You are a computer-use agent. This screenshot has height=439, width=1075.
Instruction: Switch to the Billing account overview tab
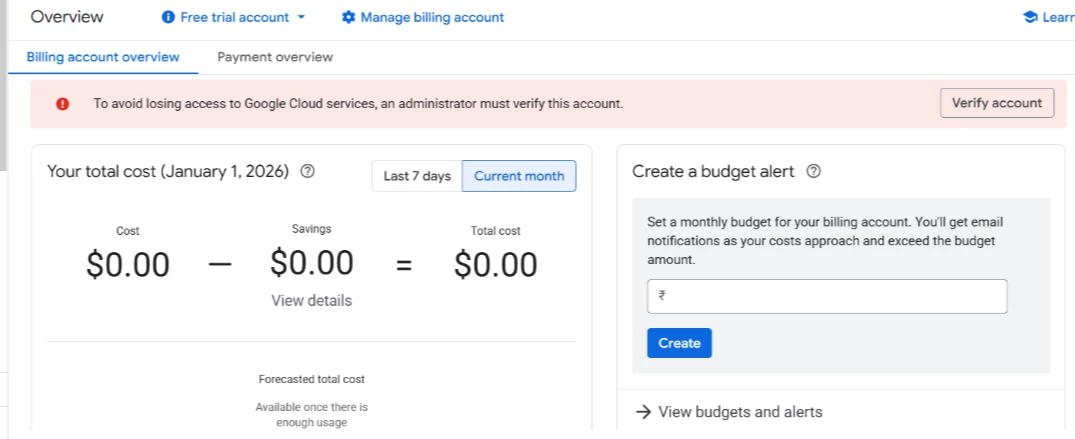point(103,57)
